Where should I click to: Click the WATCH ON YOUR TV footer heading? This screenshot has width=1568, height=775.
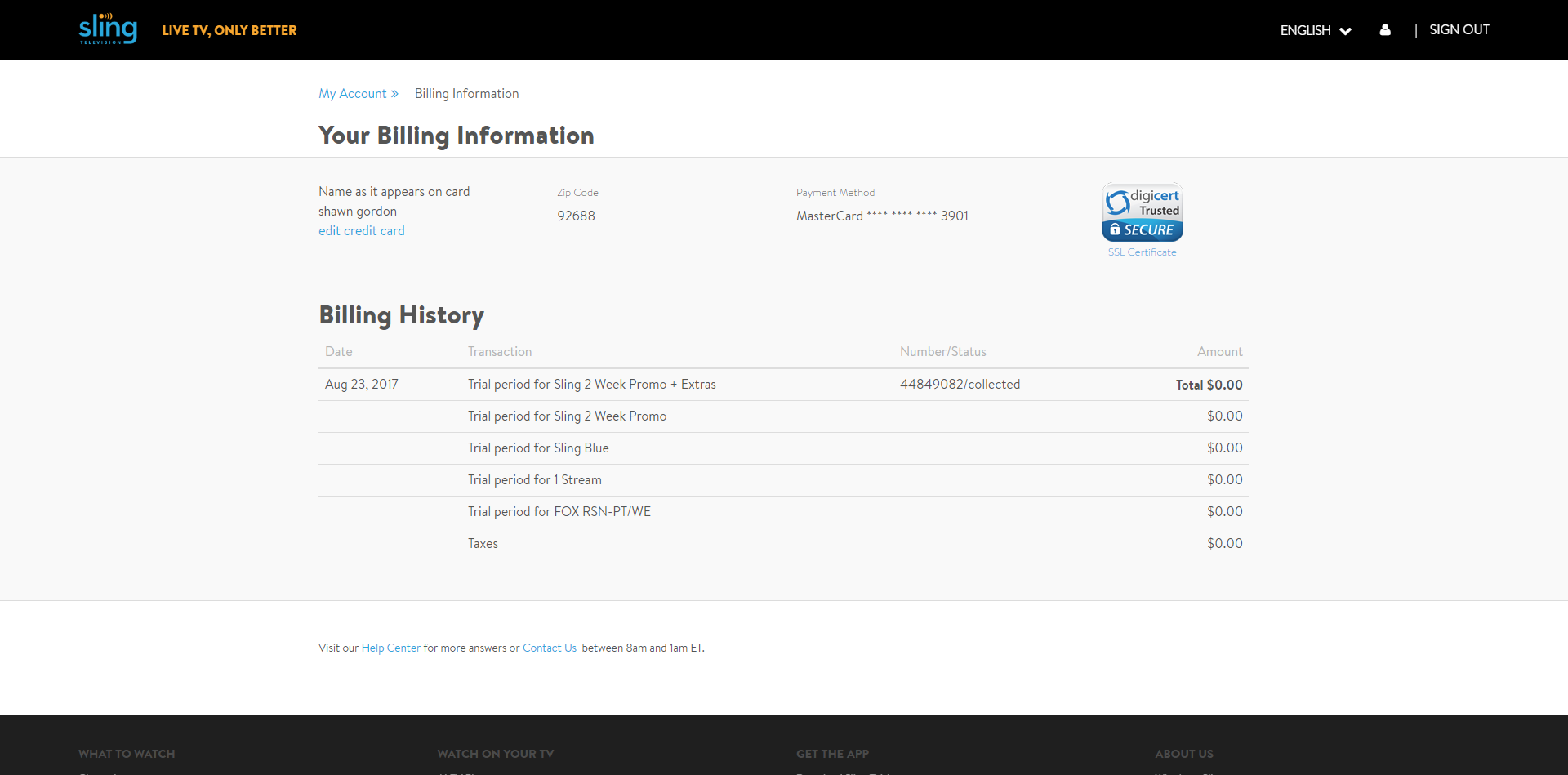tap(496, 754)
